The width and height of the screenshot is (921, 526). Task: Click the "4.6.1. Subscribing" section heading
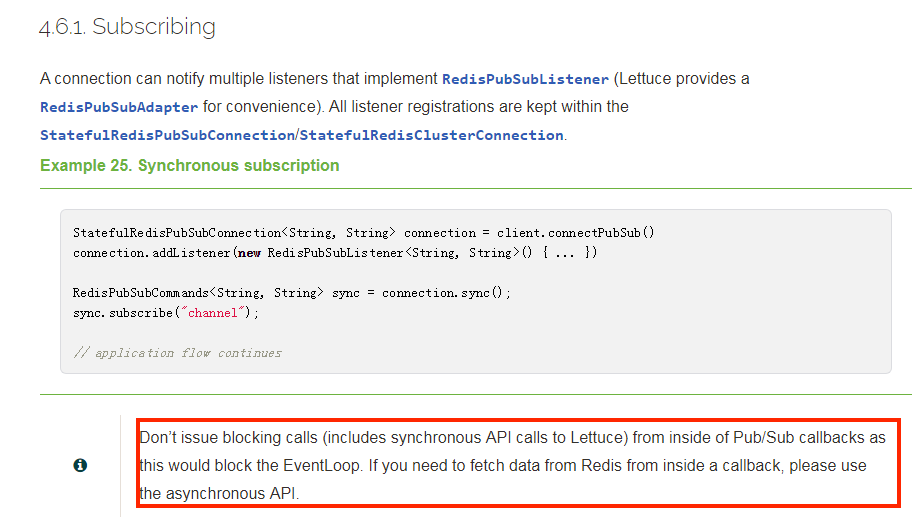pos(127,27)
